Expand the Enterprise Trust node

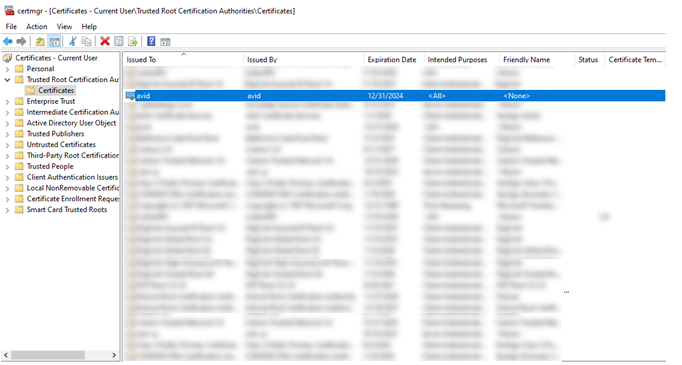[7, 101]
